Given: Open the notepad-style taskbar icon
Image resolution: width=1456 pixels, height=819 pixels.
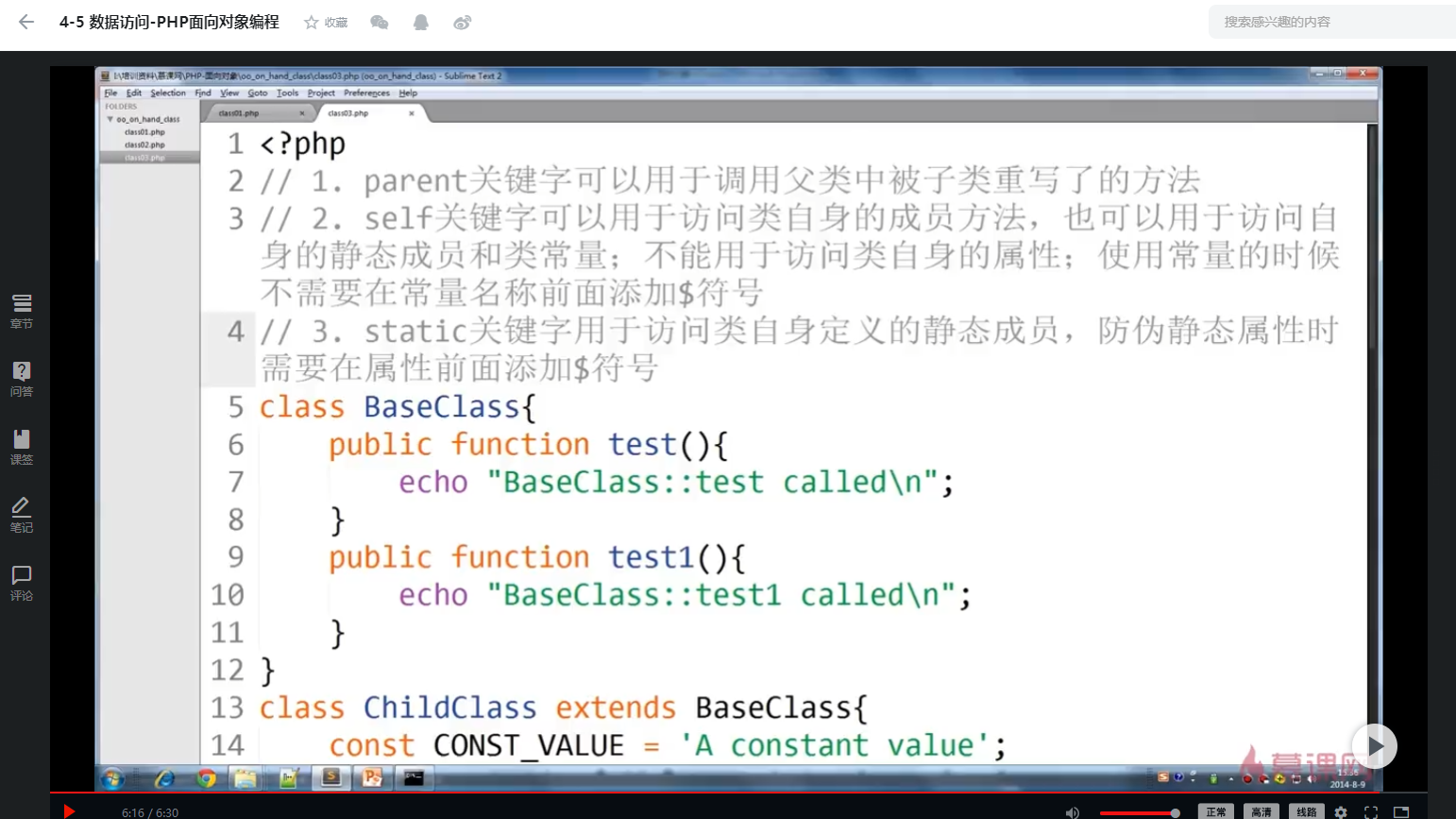Looking at the screenshot, I should click(x=289, y=778).
